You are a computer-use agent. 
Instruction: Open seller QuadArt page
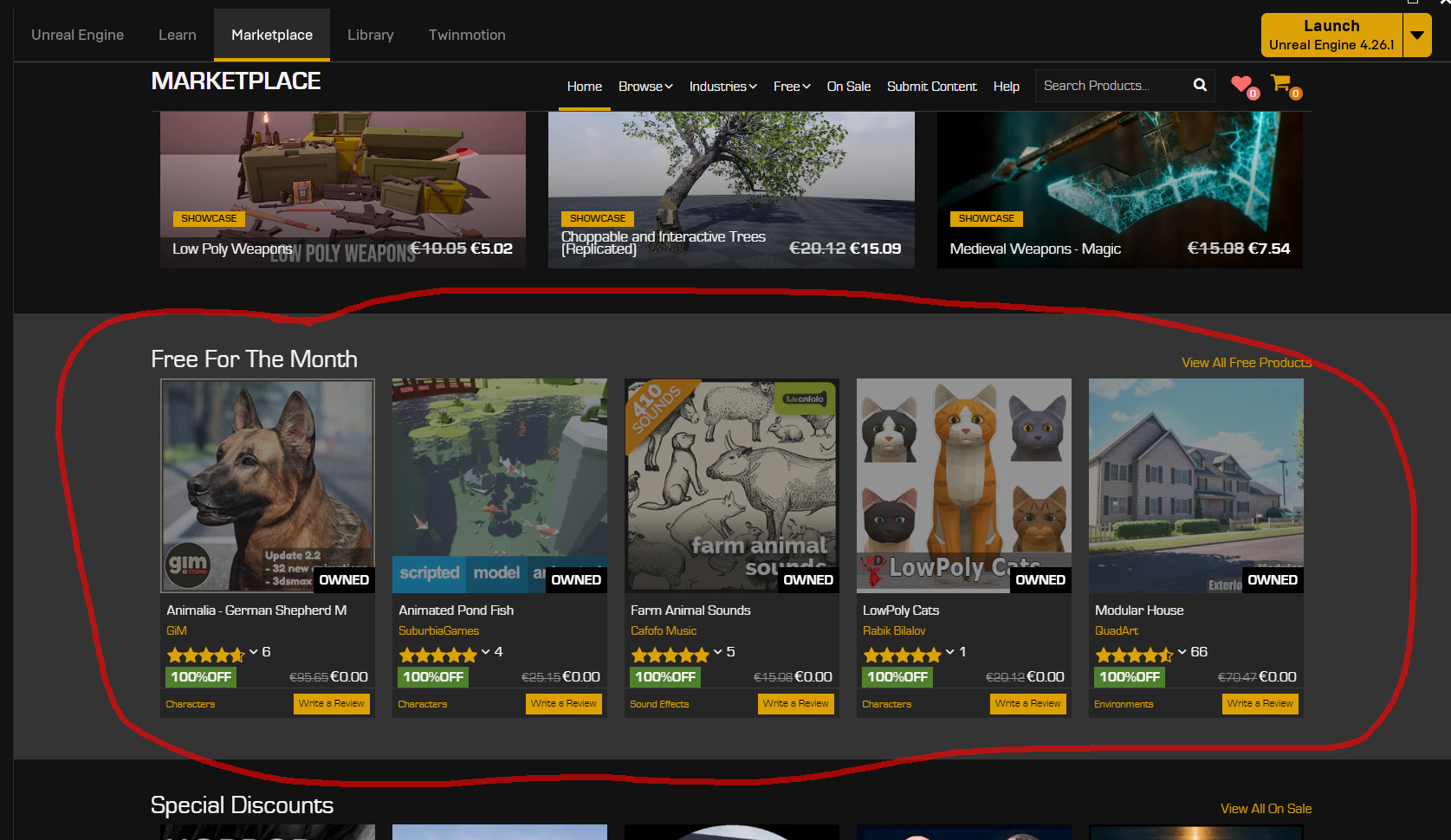1117,631
